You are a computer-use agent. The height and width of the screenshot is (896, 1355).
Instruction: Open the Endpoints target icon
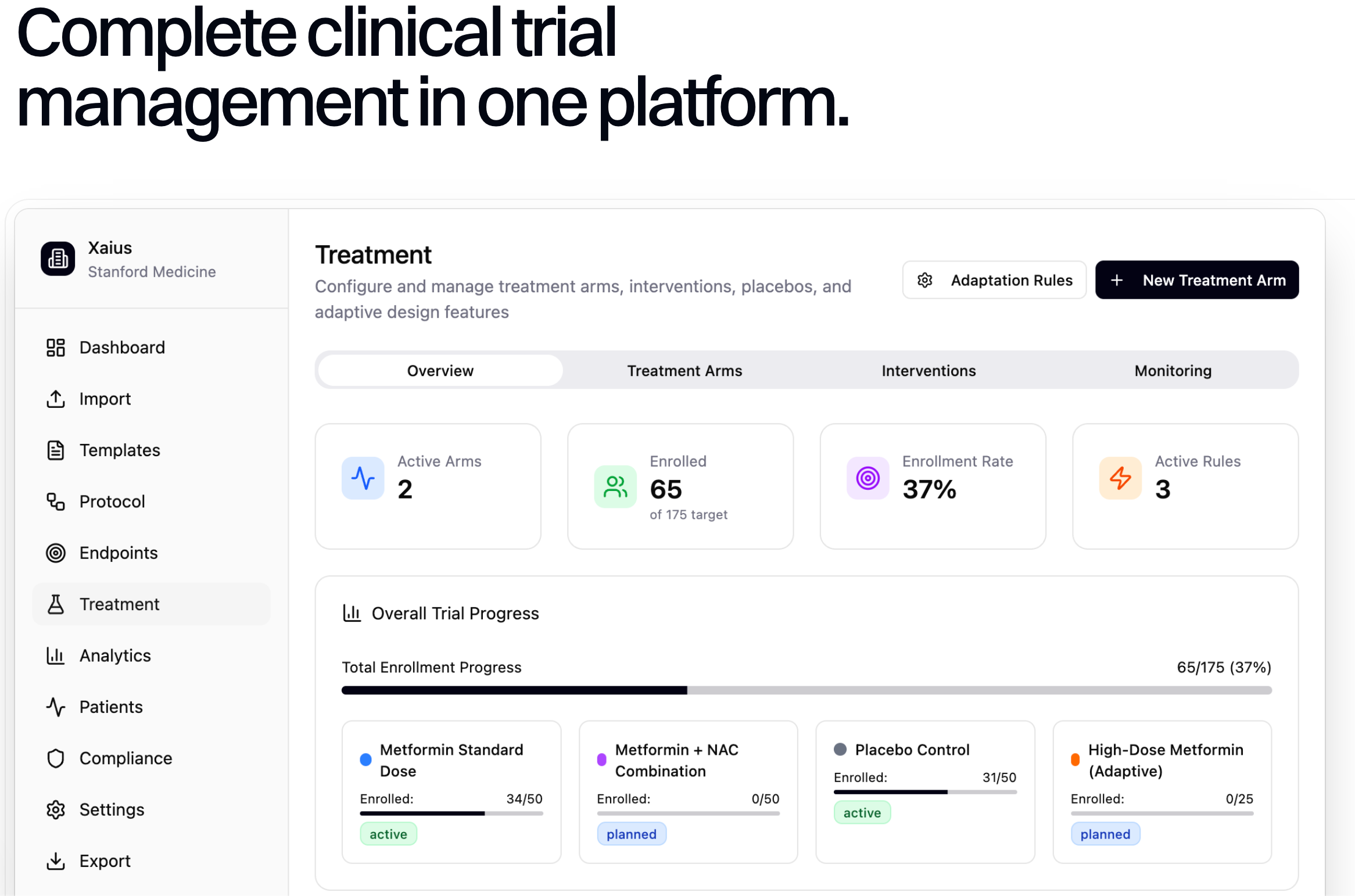click(56, 553)
